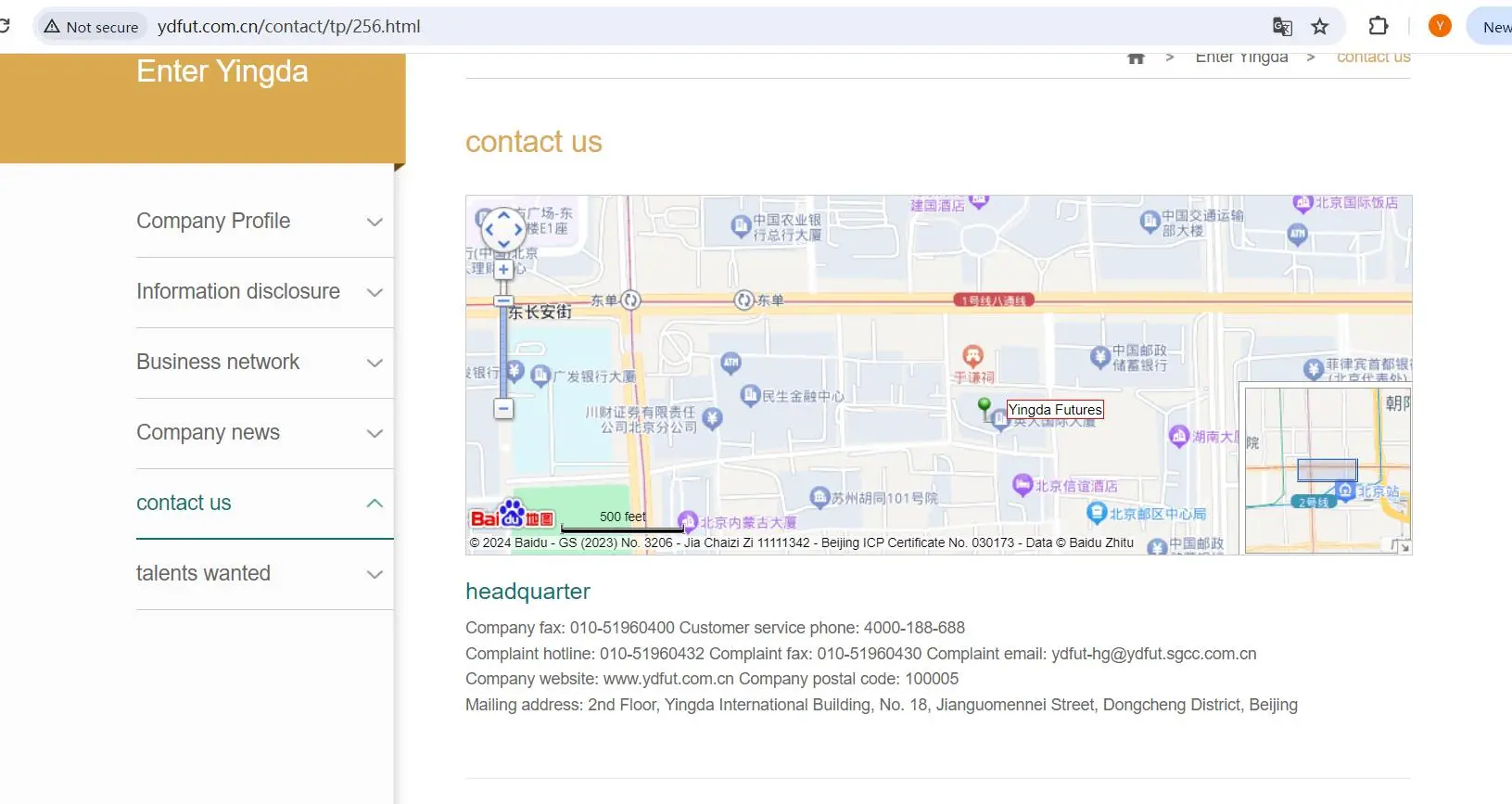Click the 500 feet map scale label

(622, 517)
